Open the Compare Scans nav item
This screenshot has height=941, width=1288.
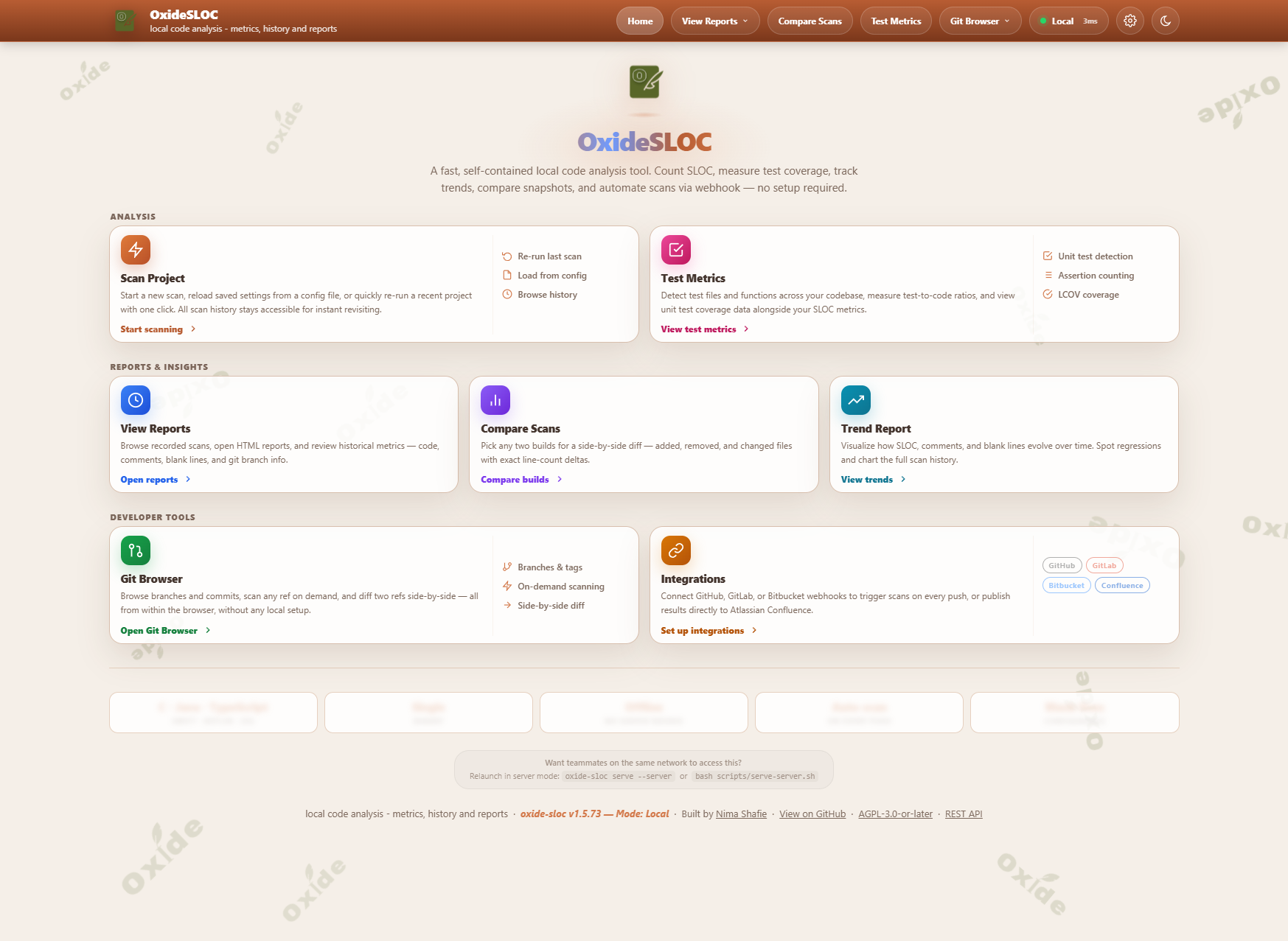[x=810, y=21]
